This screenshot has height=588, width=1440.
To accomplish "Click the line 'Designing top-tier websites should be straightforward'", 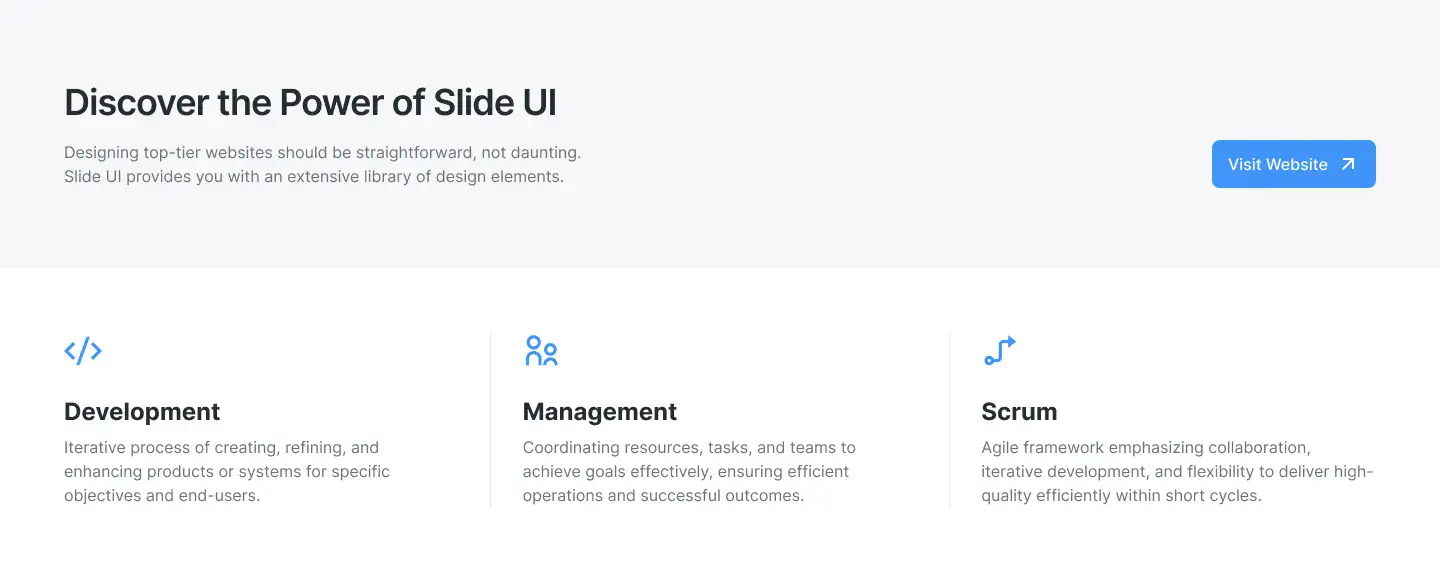I will click(x=322, y=153).
